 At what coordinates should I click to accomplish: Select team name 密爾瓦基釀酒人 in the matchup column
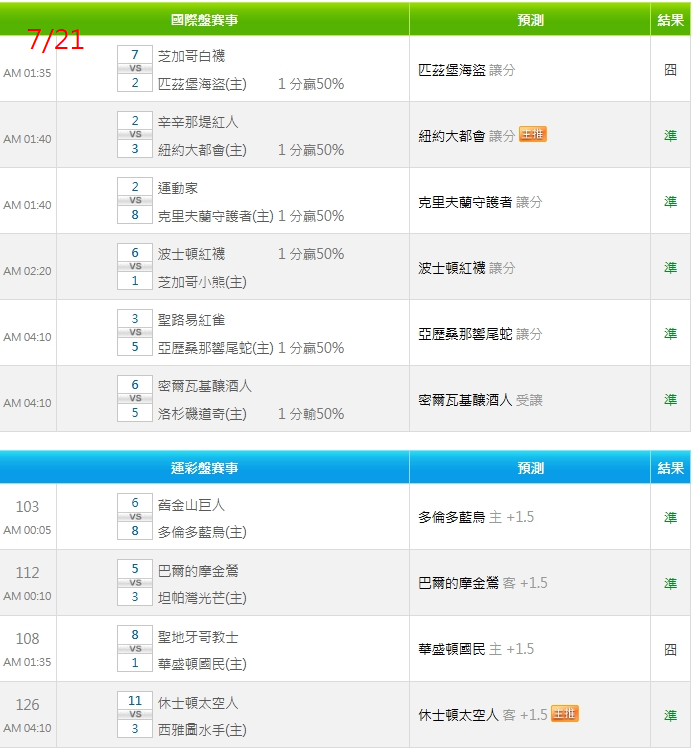[x=205, y=386]
